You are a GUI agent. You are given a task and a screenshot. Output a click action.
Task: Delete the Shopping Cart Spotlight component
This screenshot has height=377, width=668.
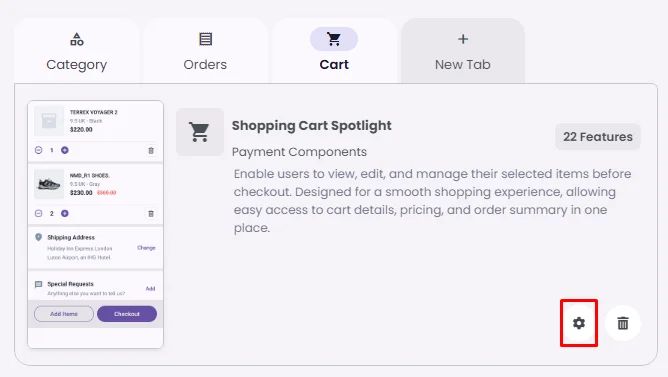pyautogui.click(x=623, y=323)
